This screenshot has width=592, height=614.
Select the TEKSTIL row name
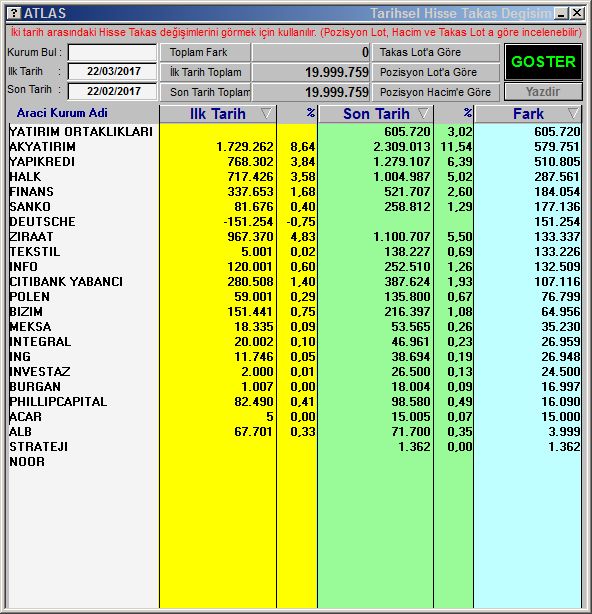pos(35,252)
